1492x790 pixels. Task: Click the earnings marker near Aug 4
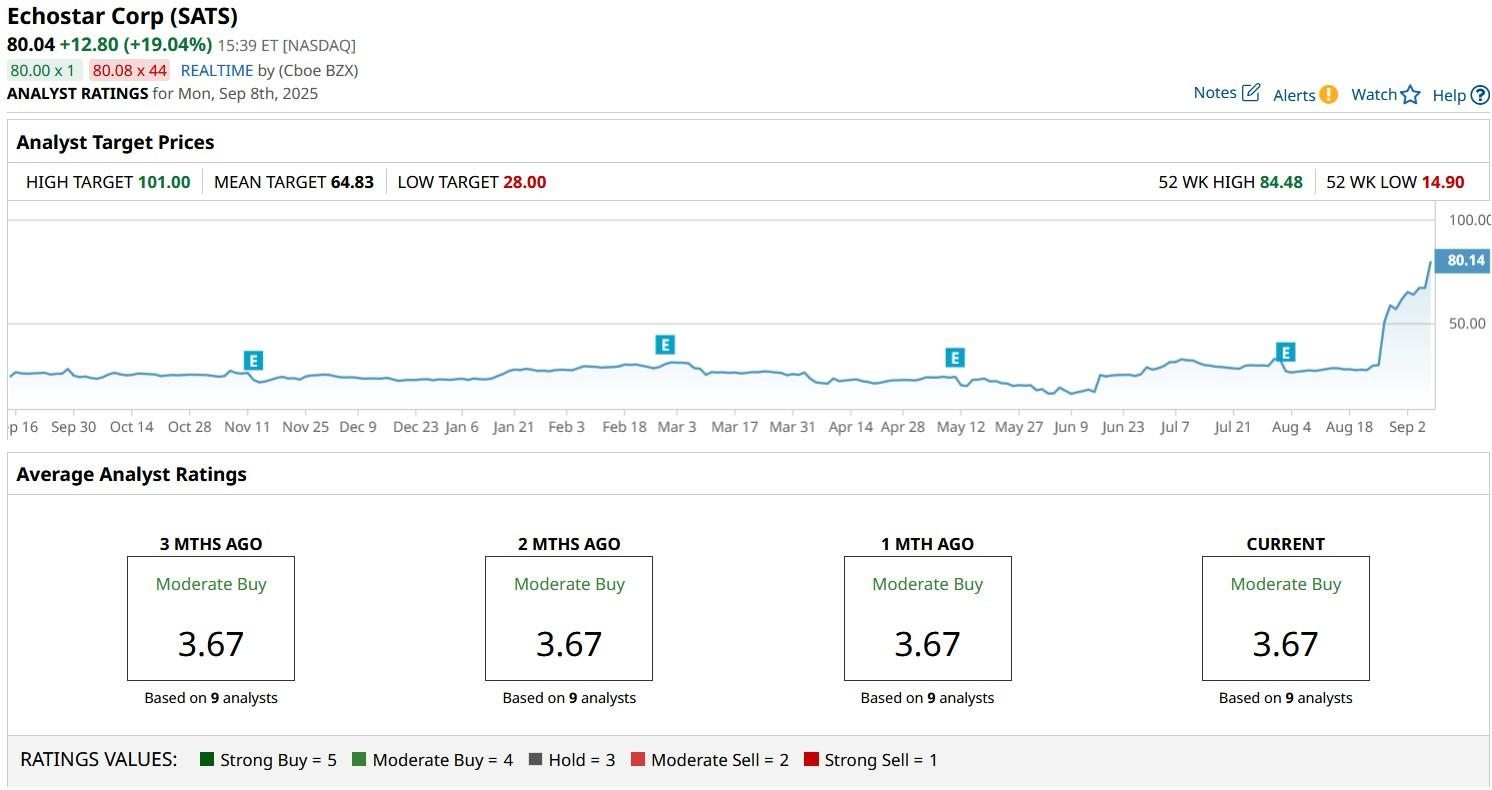(1286, 352)
